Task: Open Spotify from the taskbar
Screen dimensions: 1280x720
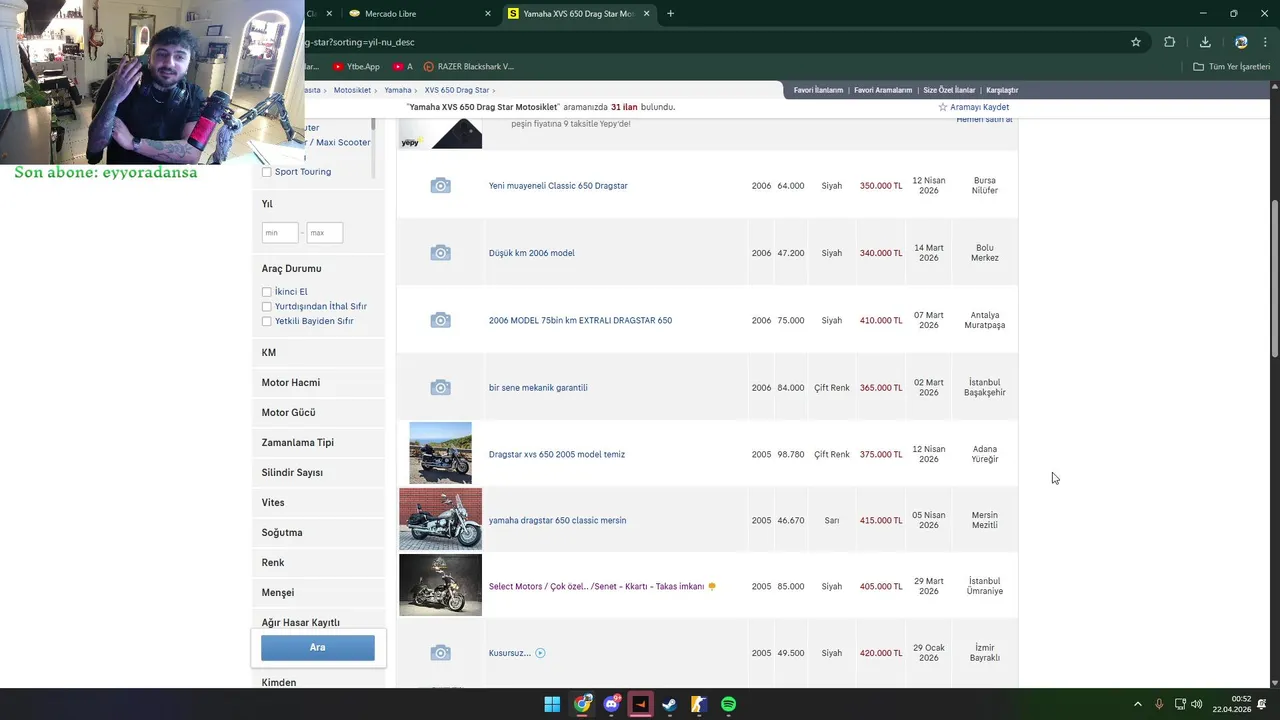Action: click(728, 704)
